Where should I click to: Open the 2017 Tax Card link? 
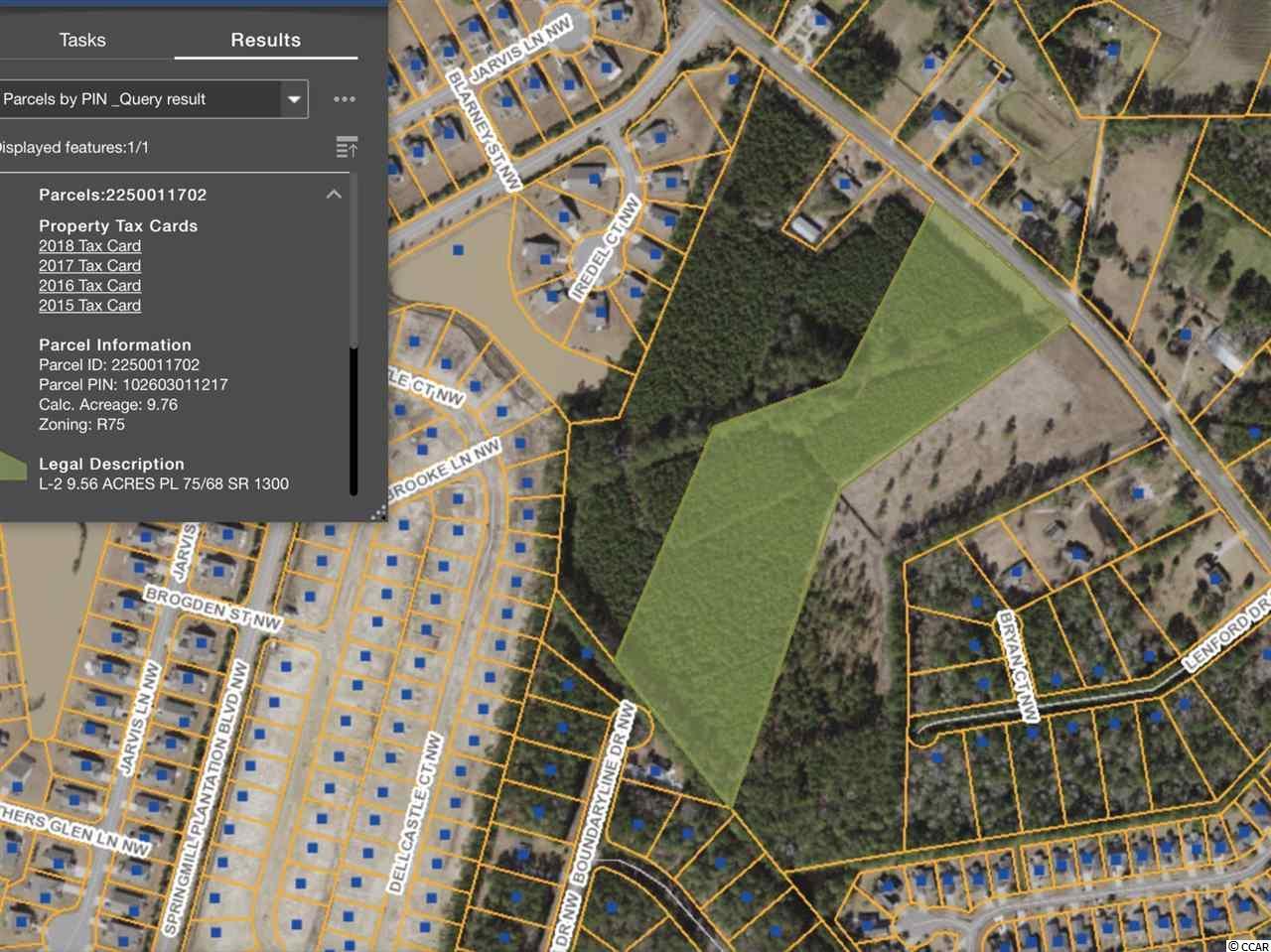pyautogui.click(x=89, y=265)
